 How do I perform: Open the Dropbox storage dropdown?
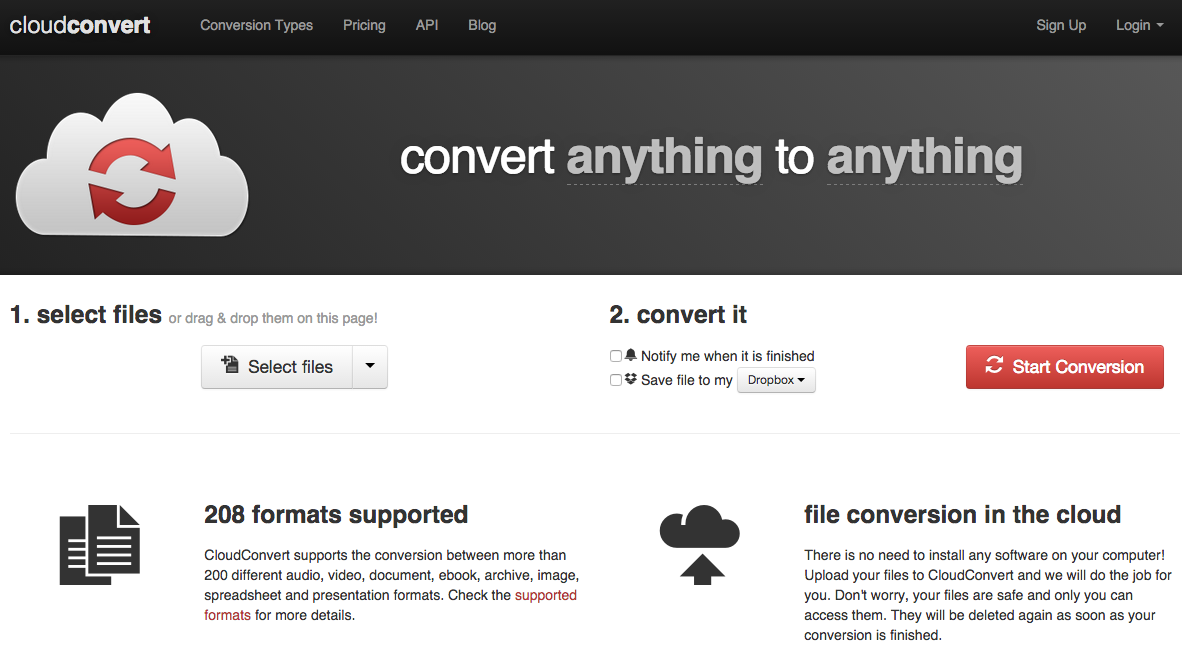pyautogui.click(x=776, y=380)
